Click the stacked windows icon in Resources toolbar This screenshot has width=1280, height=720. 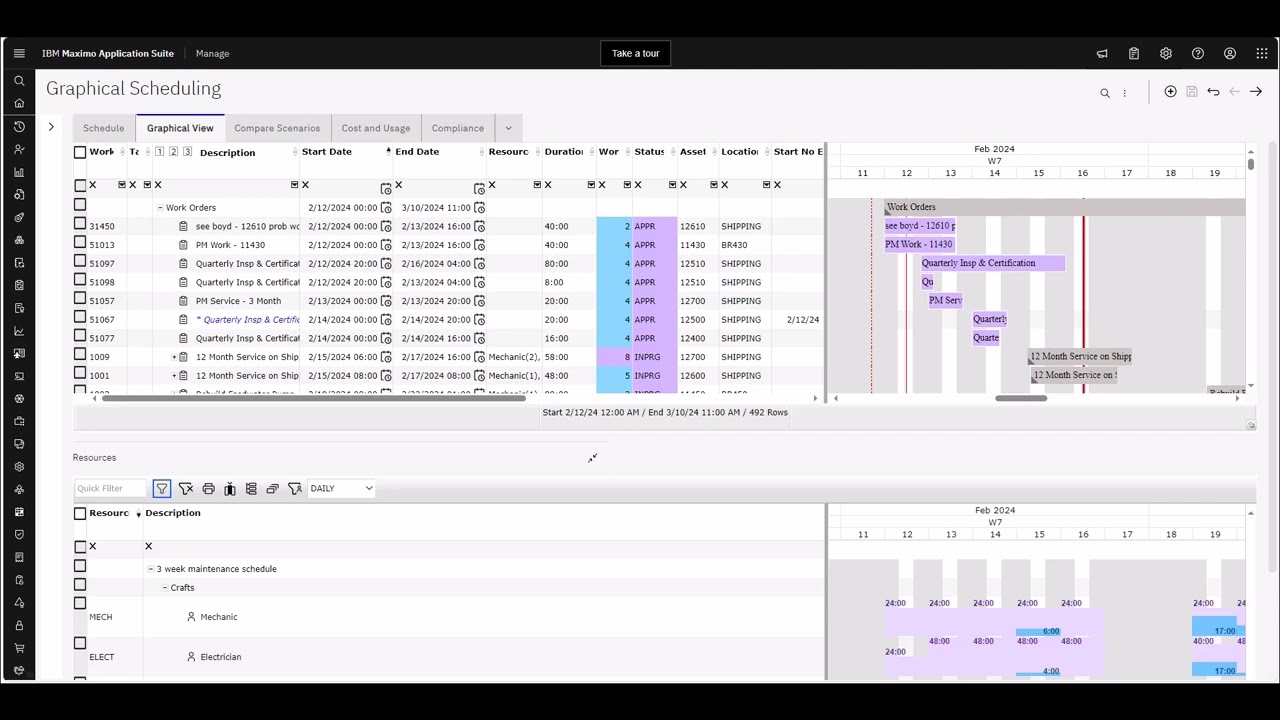(x=272, y=488)
